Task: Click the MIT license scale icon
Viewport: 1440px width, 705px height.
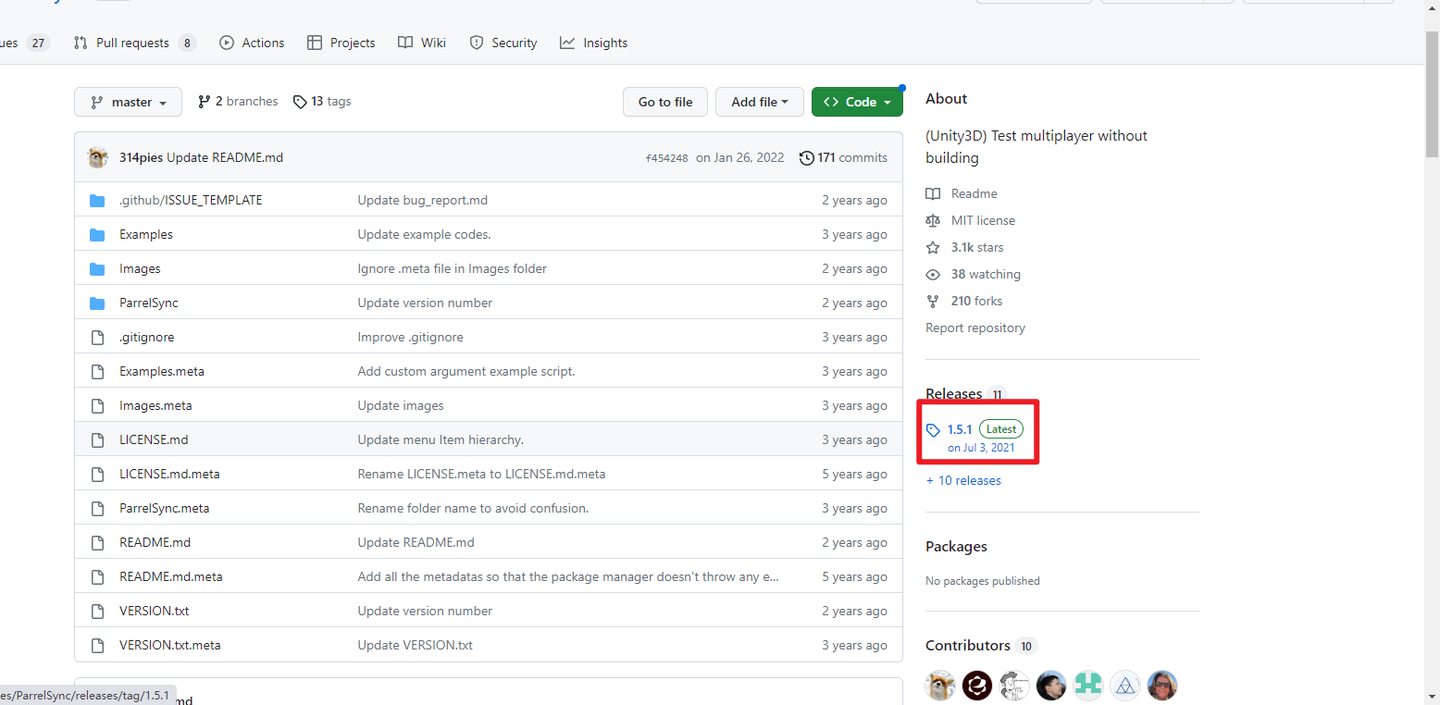Action: [933, 220]
